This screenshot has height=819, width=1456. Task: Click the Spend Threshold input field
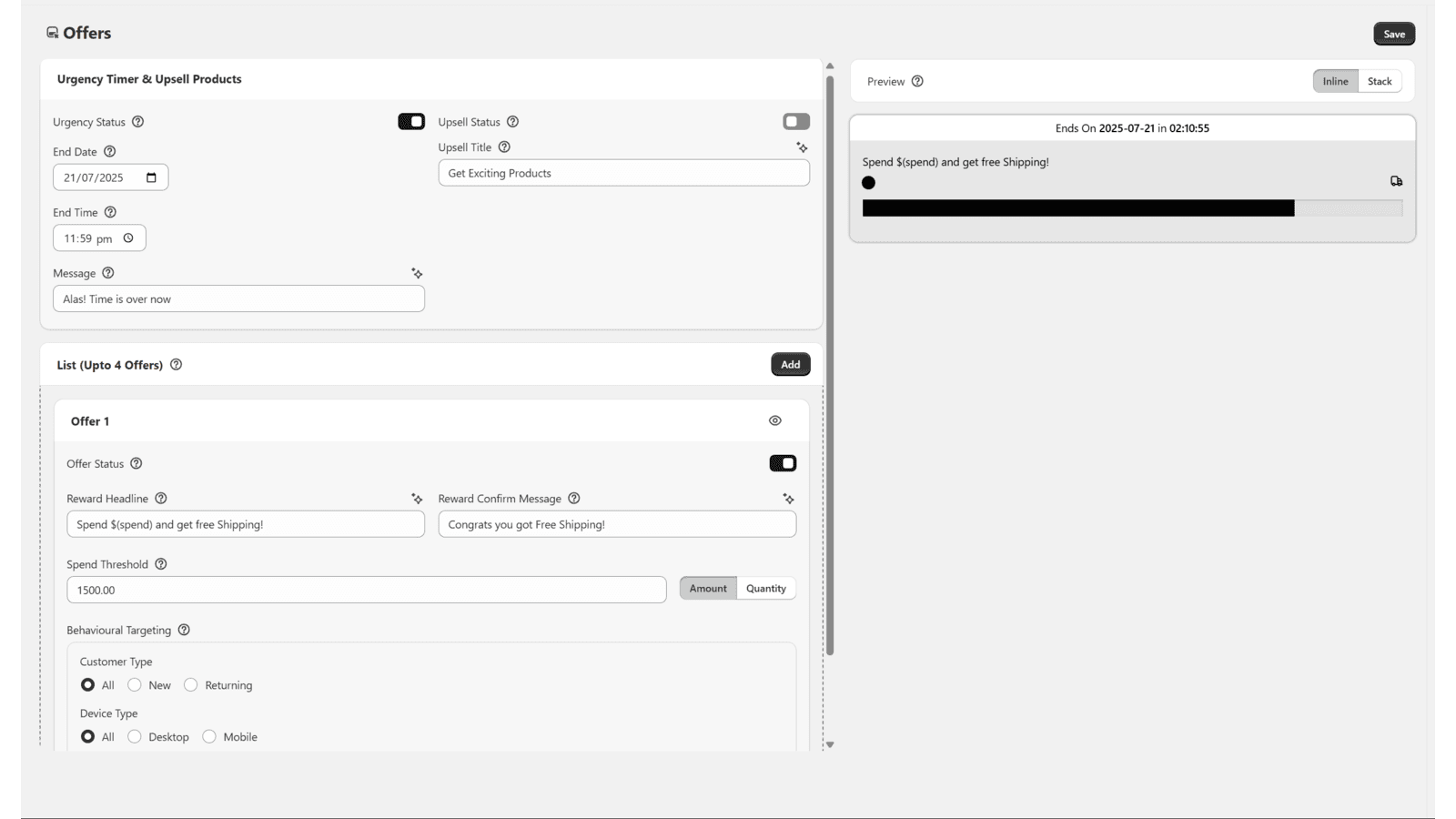[x=367, y=590]
